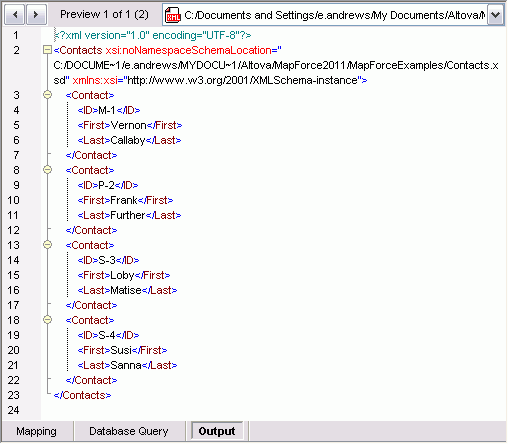Collapse the root Contacts element
Screen dimensions: 508x444
[48, 50]
